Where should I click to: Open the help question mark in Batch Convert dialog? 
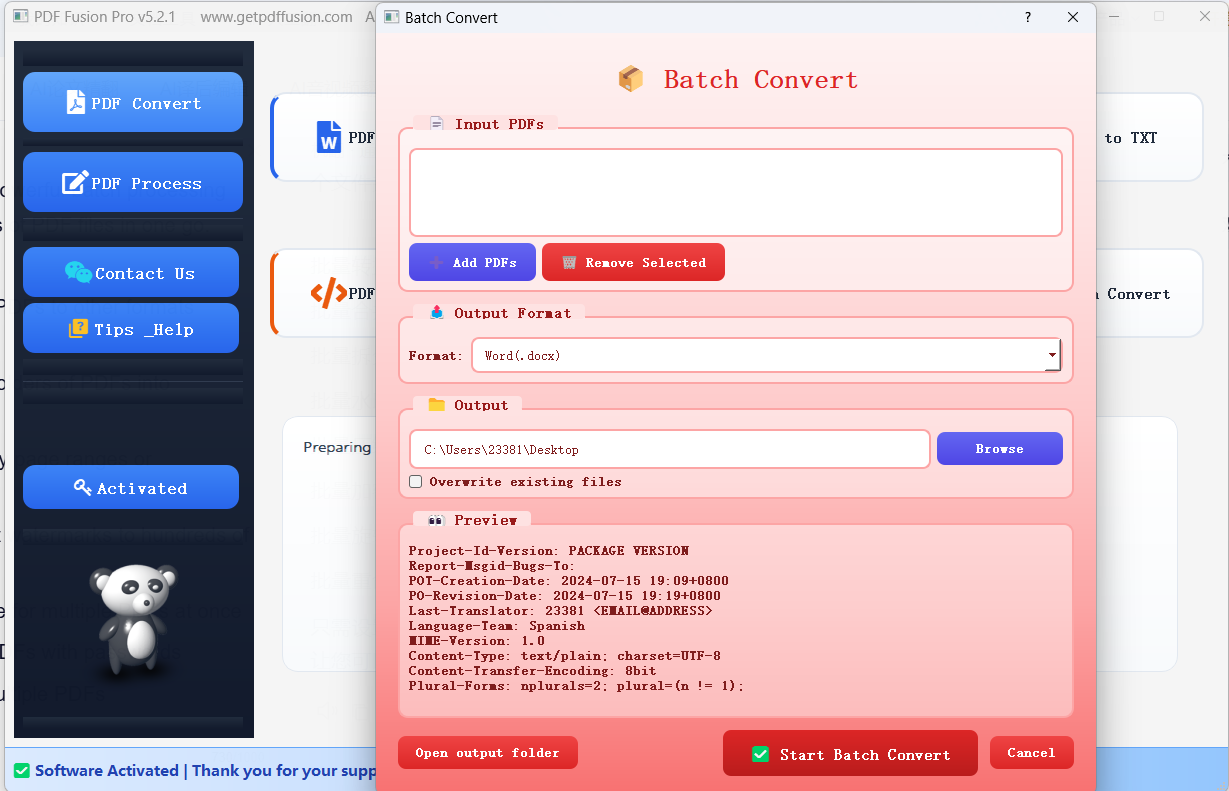click(1027, 17)
